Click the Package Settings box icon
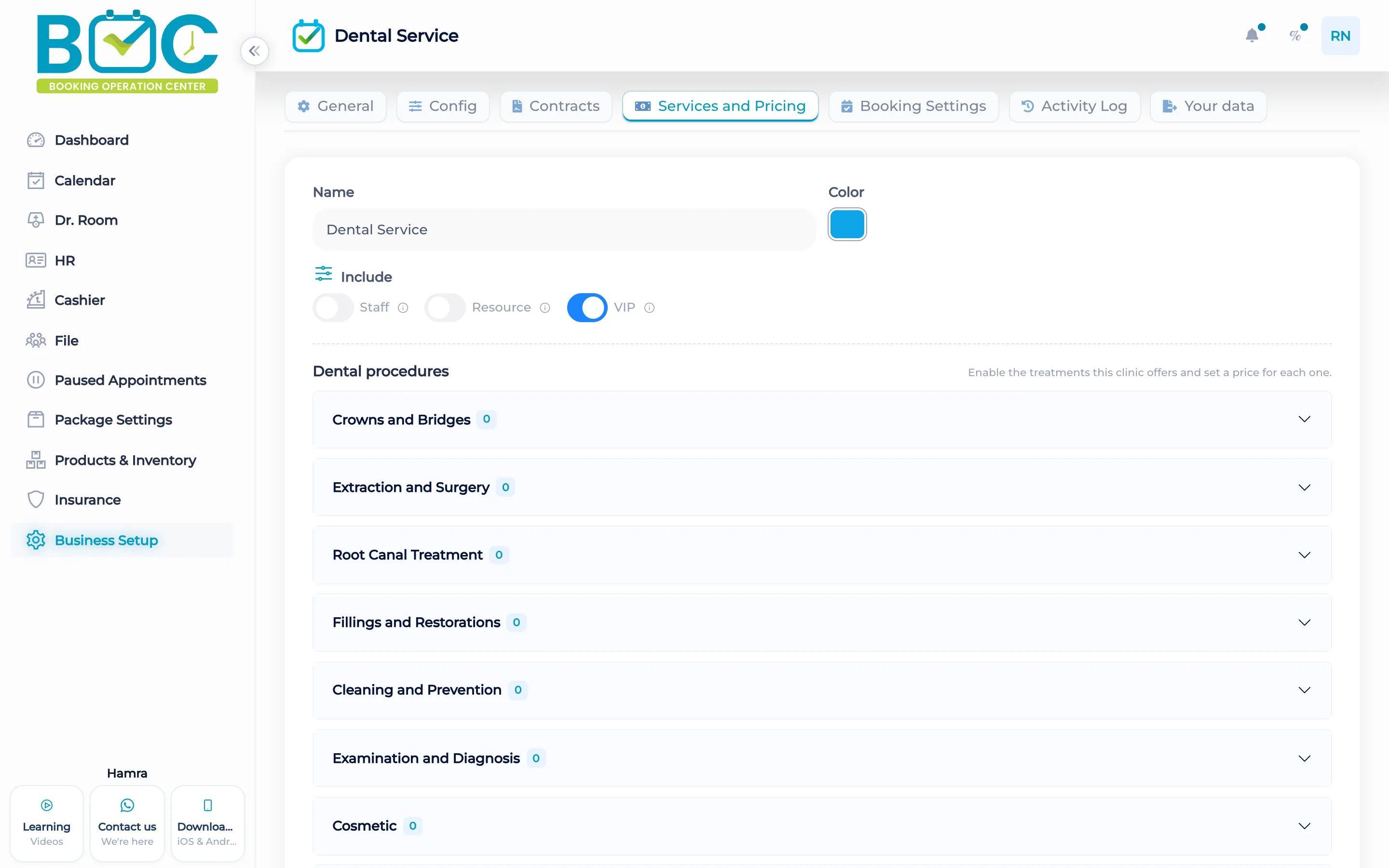This screenshot has height=868, width=1389. click(36, 420)
